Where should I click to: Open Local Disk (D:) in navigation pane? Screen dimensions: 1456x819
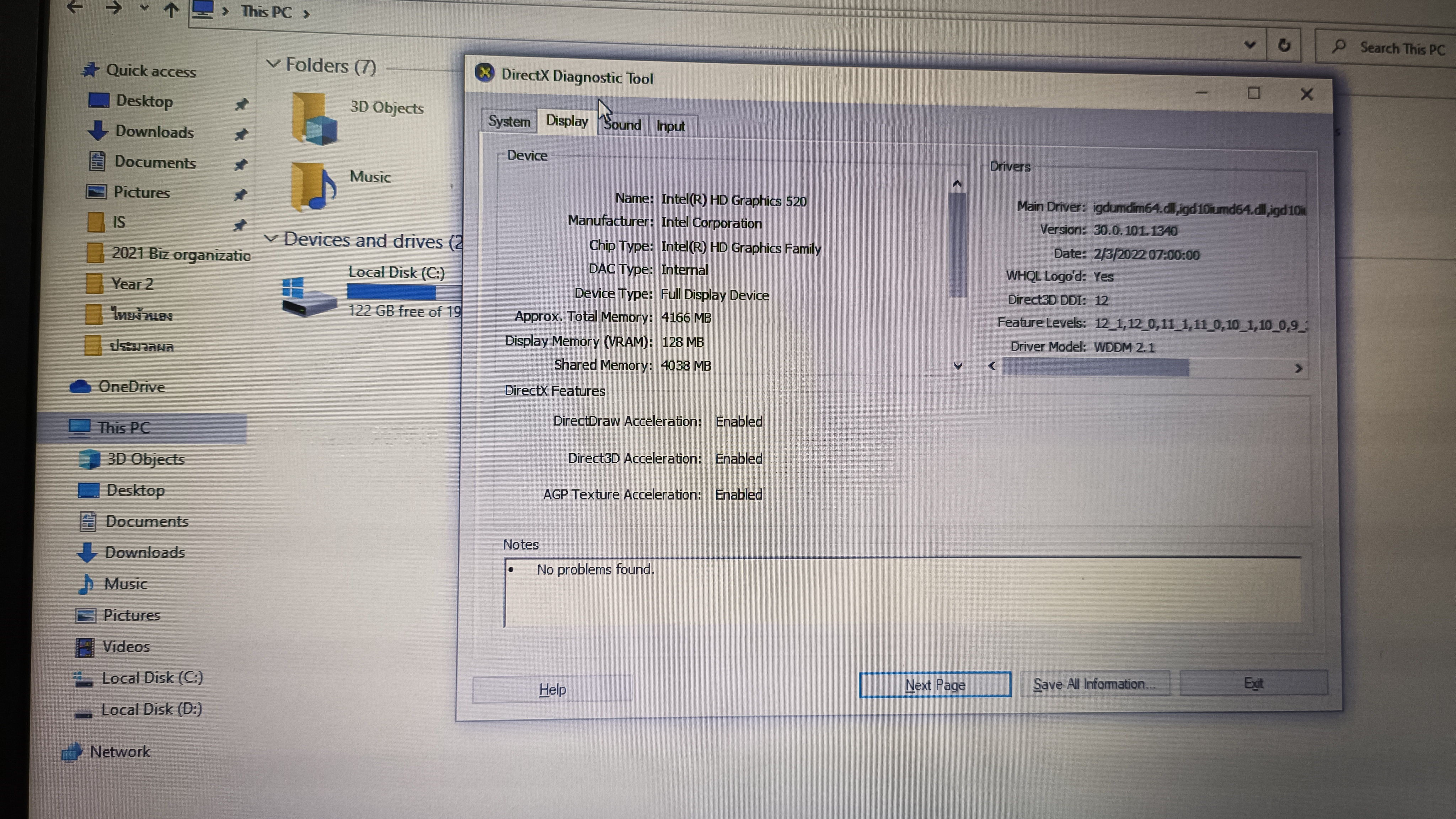click(151, 710)
